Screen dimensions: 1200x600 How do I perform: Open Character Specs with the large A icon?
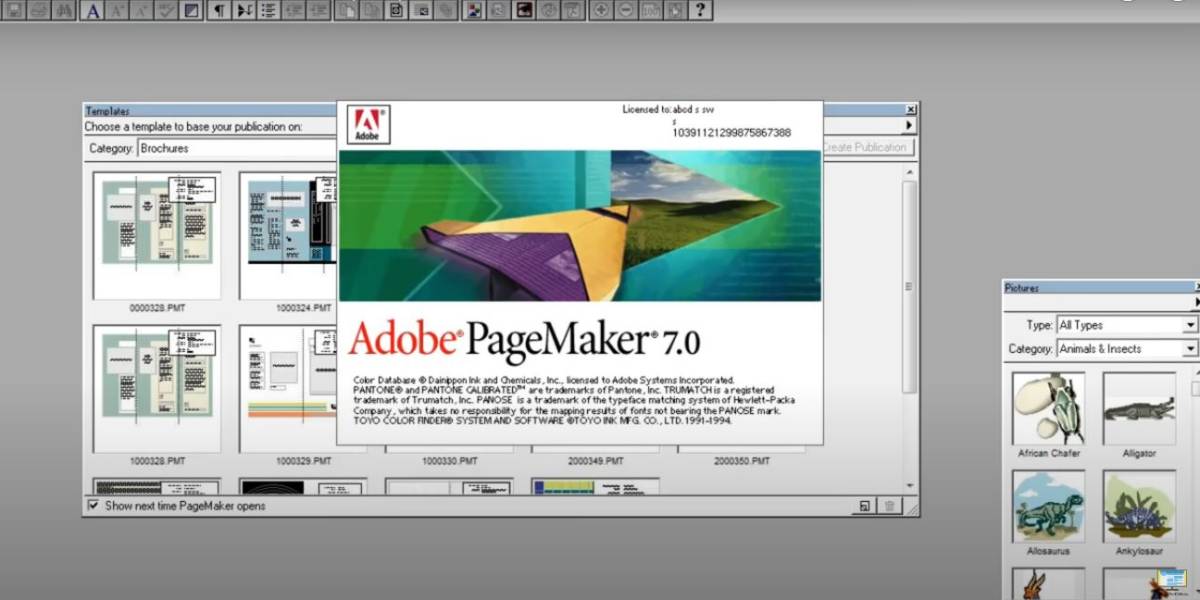94,11
